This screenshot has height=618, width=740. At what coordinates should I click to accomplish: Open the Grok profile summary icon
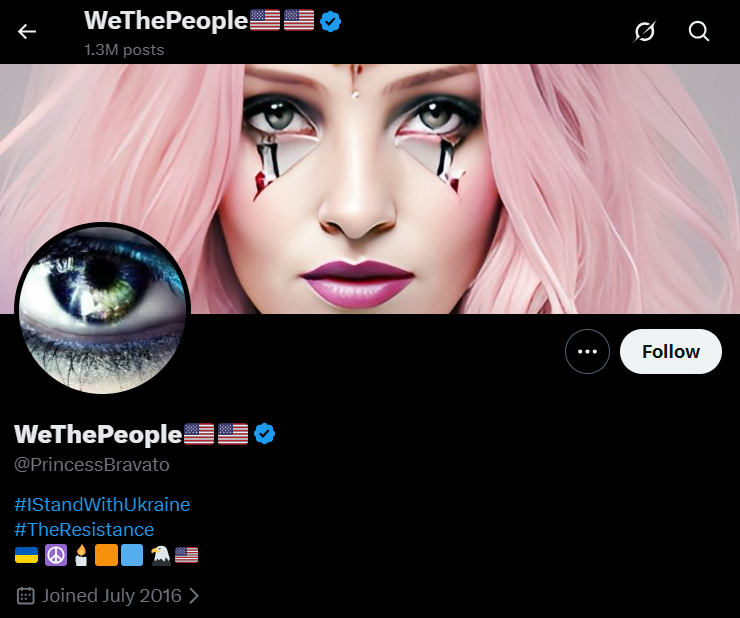coord(644,32)
